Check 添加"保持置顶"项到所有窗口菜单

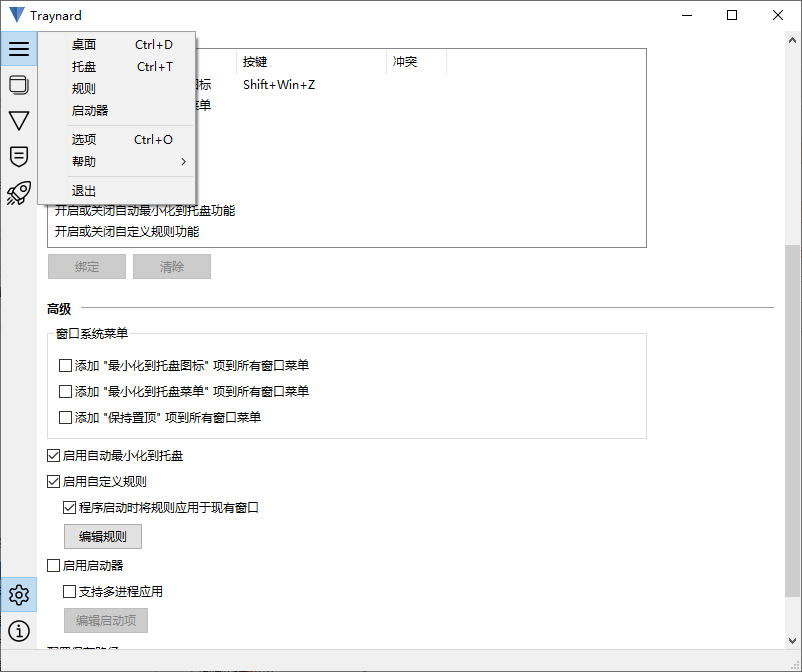(x=62, y=416)
